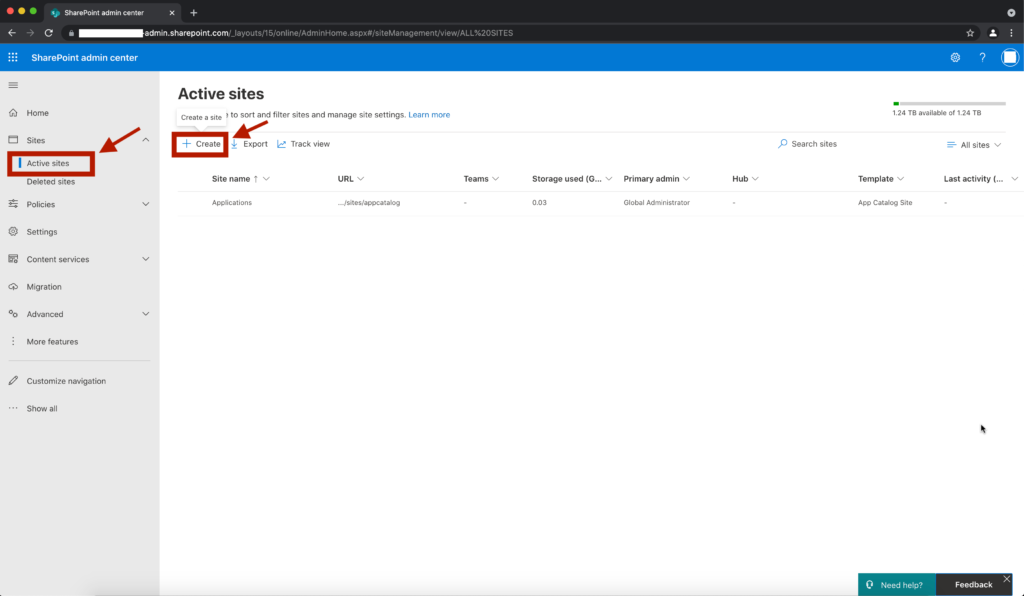Open the Site name column dropdown
This screenshot has width=1024, height=596.
click(x=266, y=179)
